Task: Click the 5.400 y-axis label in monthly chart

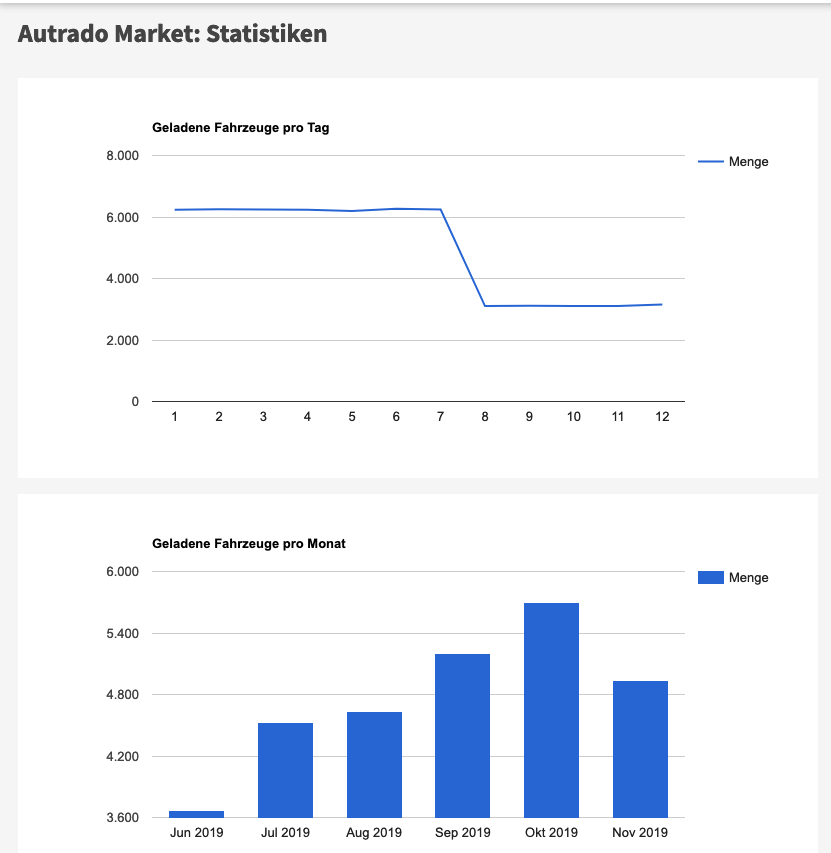Action: click(122, 634)
